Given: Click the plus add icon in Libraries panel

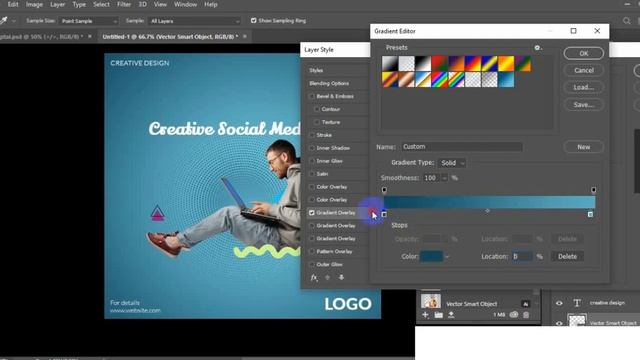Looking at the screenshot, I should pos(425,315).
